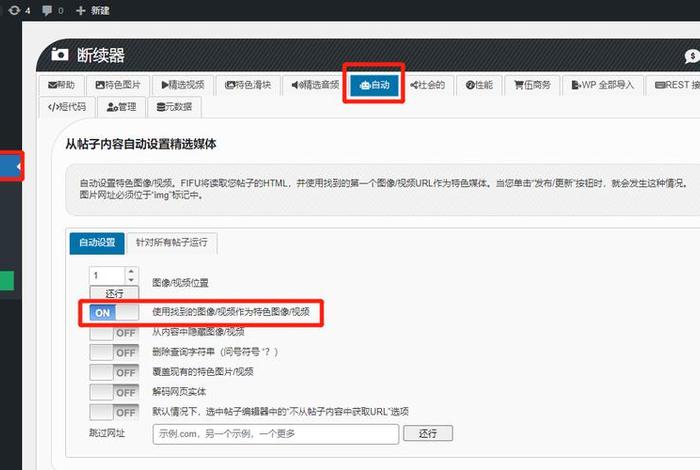This screenshot has height=470, width=700.
Task: Open the REST tab
Action: coord(675,85)
